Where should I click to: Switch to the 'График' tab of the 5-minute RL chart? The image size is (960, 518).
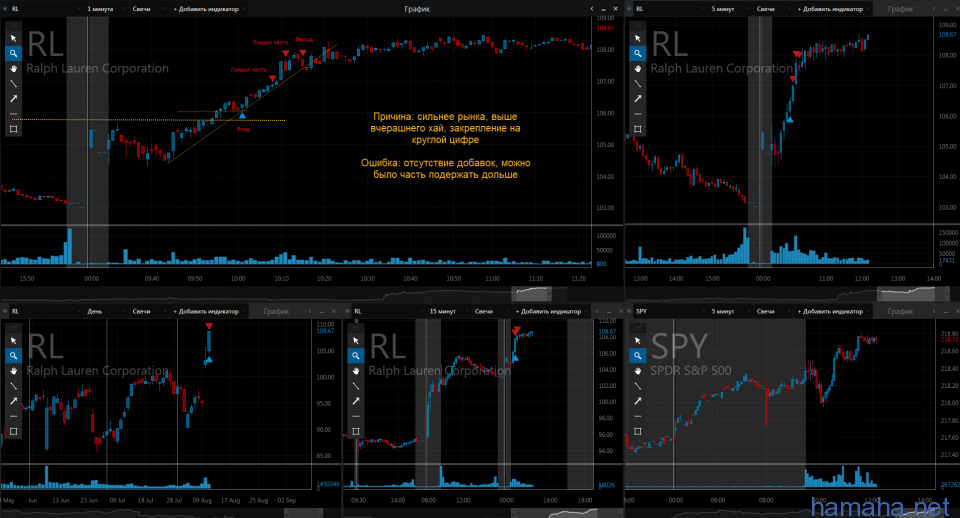900,9
